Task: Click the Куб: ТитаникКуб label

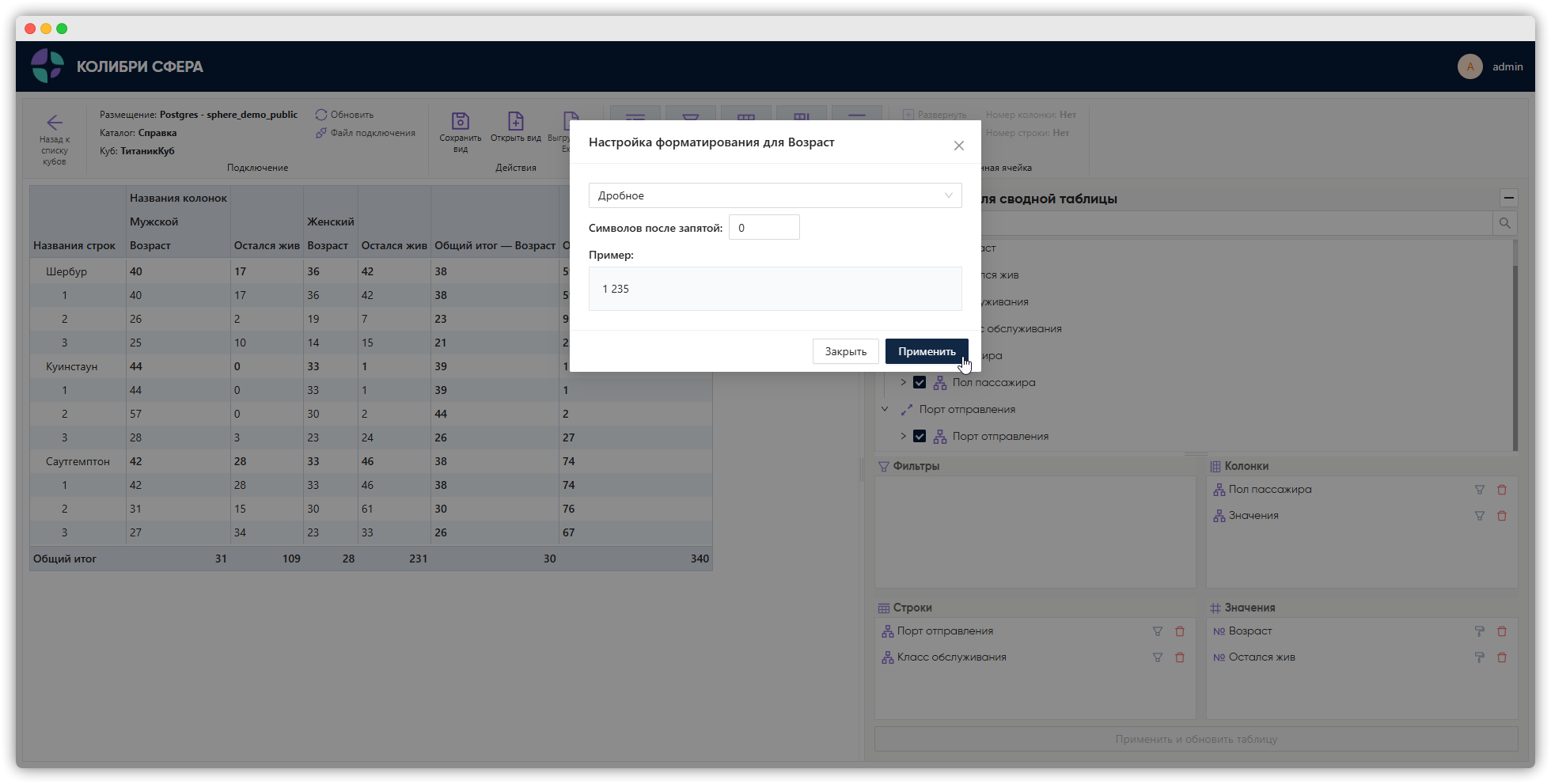Action: [137, 151]
